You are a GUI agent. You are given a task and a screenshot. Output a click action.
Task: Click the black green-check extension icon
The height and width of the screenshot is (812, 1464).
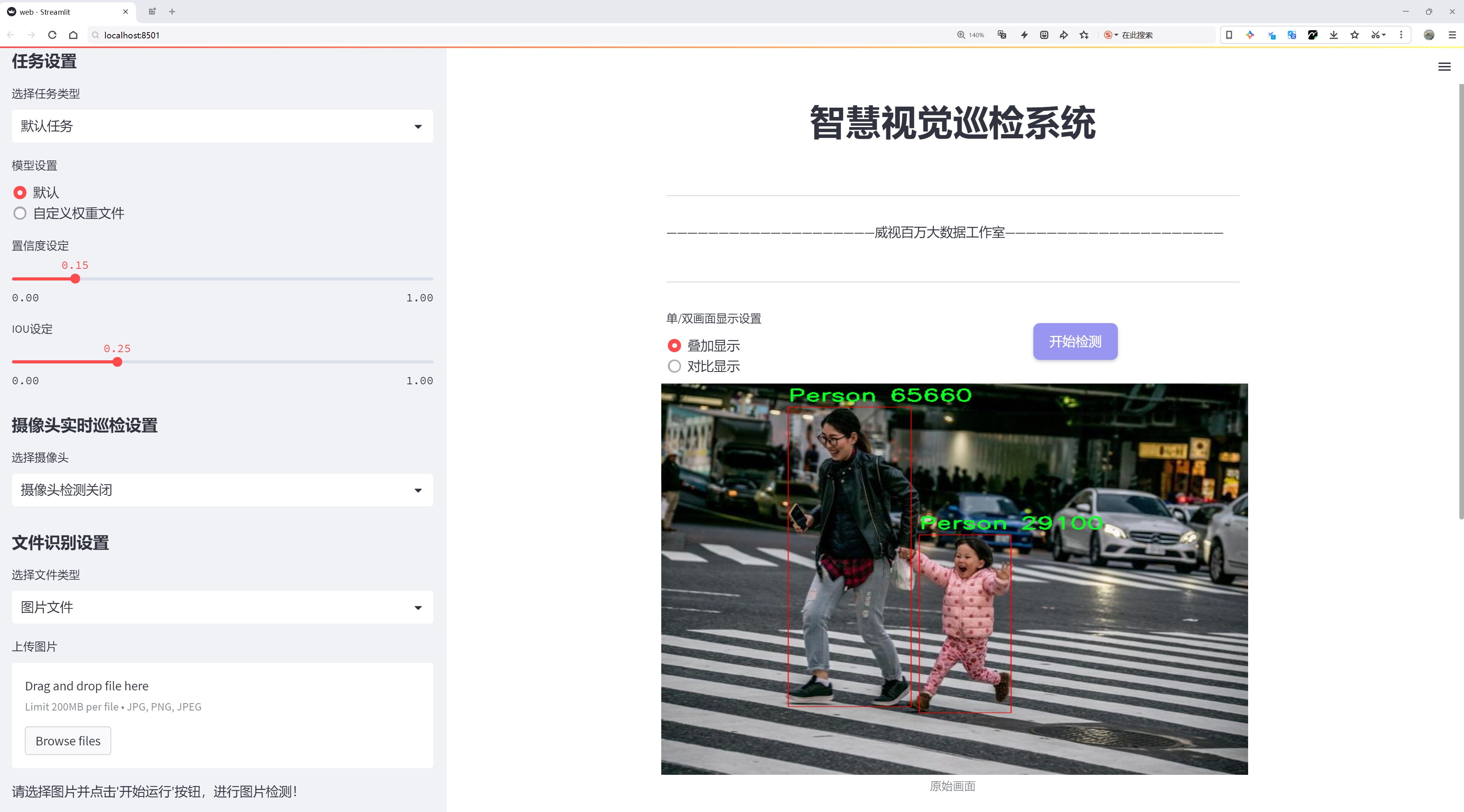(1313, 35)
